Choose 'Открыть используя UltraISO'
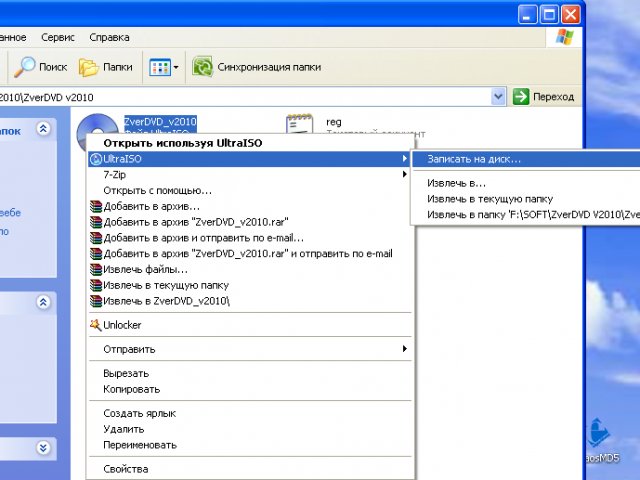 (x=250, y=143)
